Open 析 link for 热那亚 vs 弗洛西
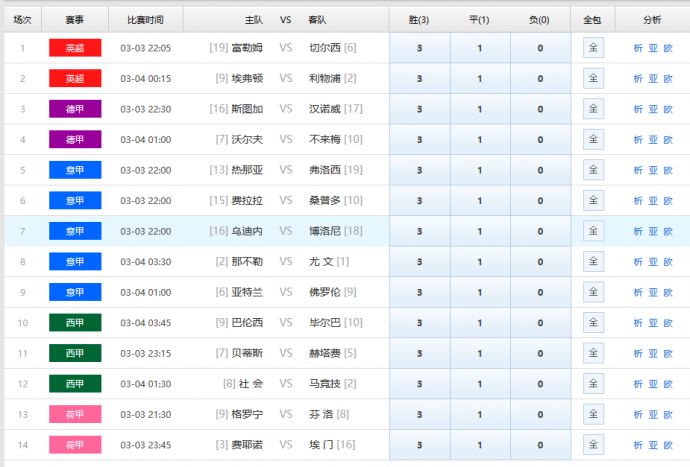Image resolution: width=690 pixels, height=467 pixels. click(x=638, y=170)
